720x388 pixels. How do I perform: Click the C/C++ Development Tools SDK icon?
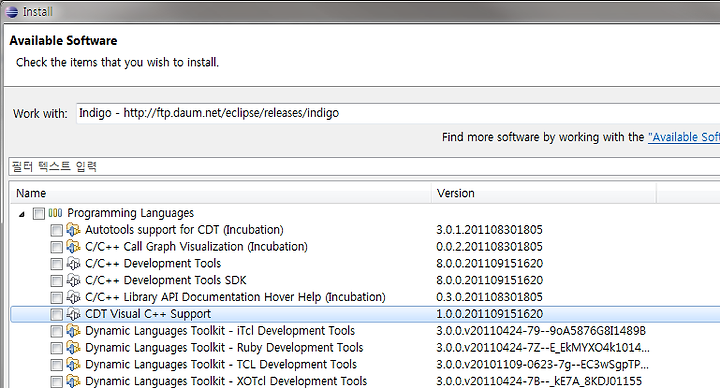point(73,280)
